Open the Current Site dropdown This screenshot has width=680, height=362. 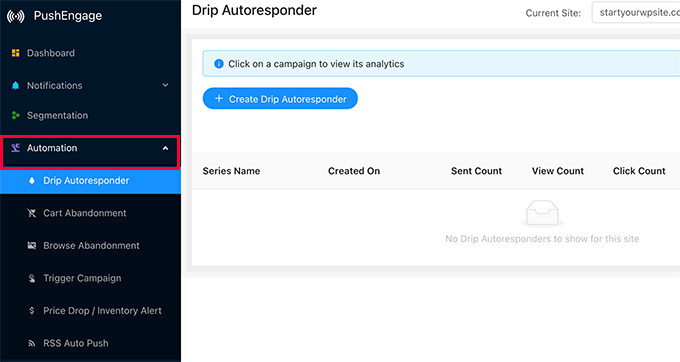pyautogui.click(x=636, y=13)
